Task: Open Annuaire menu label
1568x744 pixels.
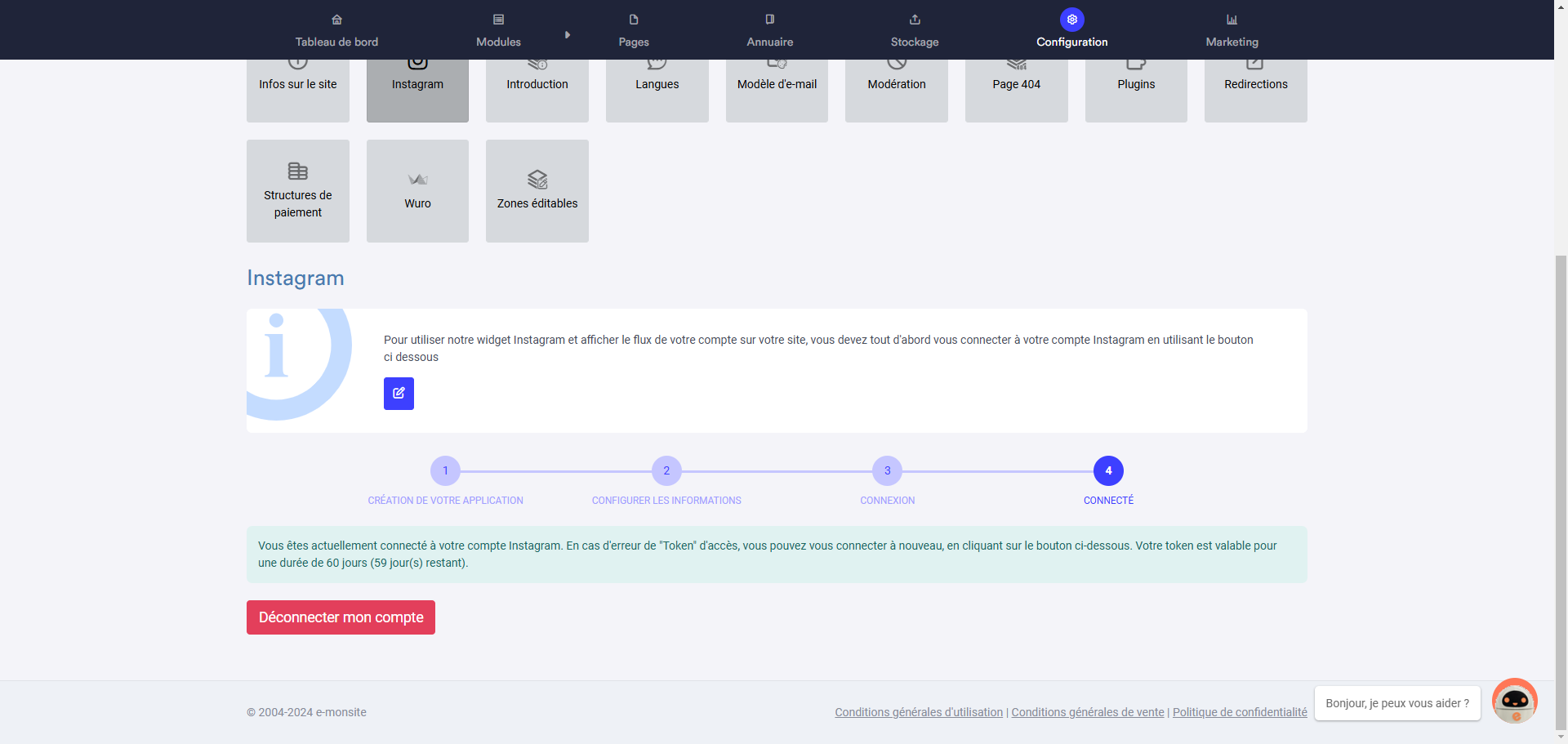Action: [x=770, y=42]
